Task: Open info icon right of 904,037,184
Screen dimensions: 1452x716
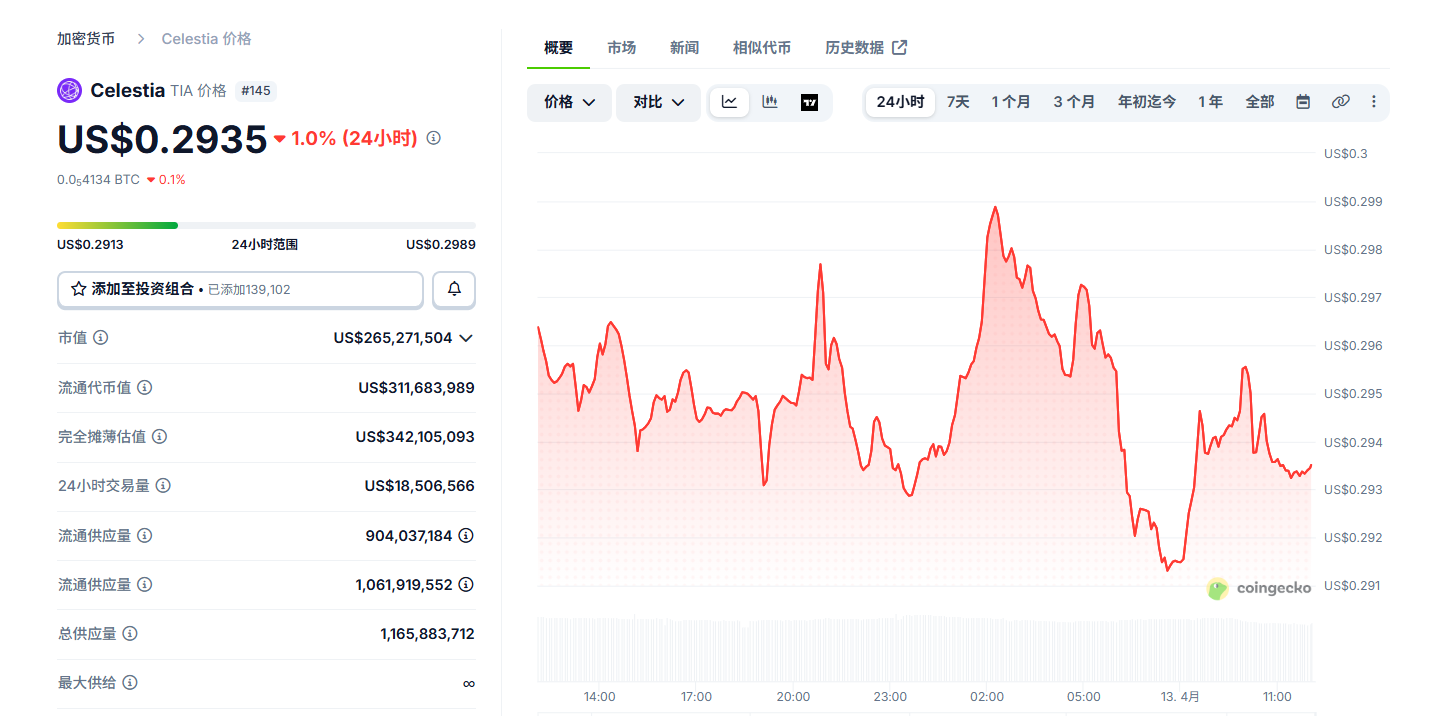Action: [466, 535]
